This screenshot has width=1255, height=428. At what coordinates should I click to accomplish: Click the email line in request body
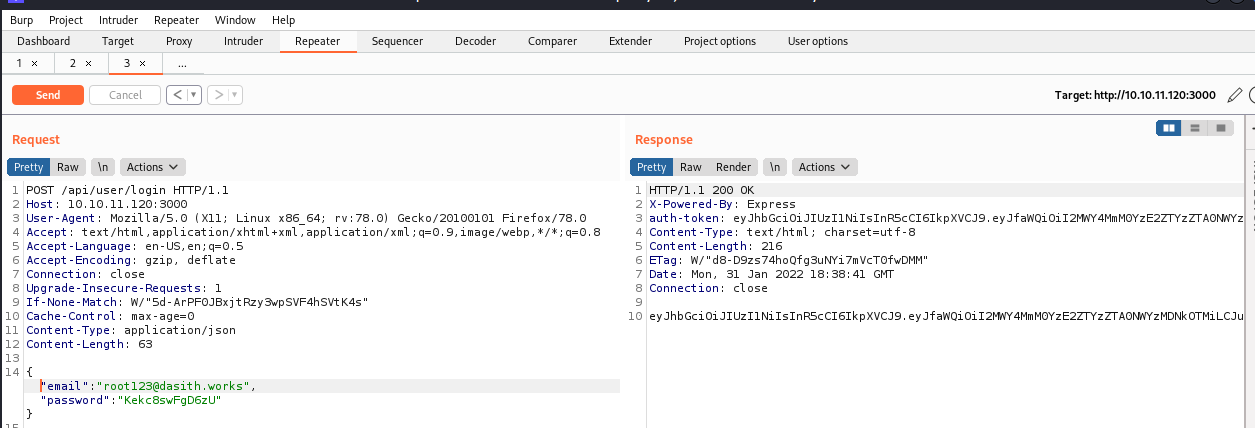click(148, 385)
